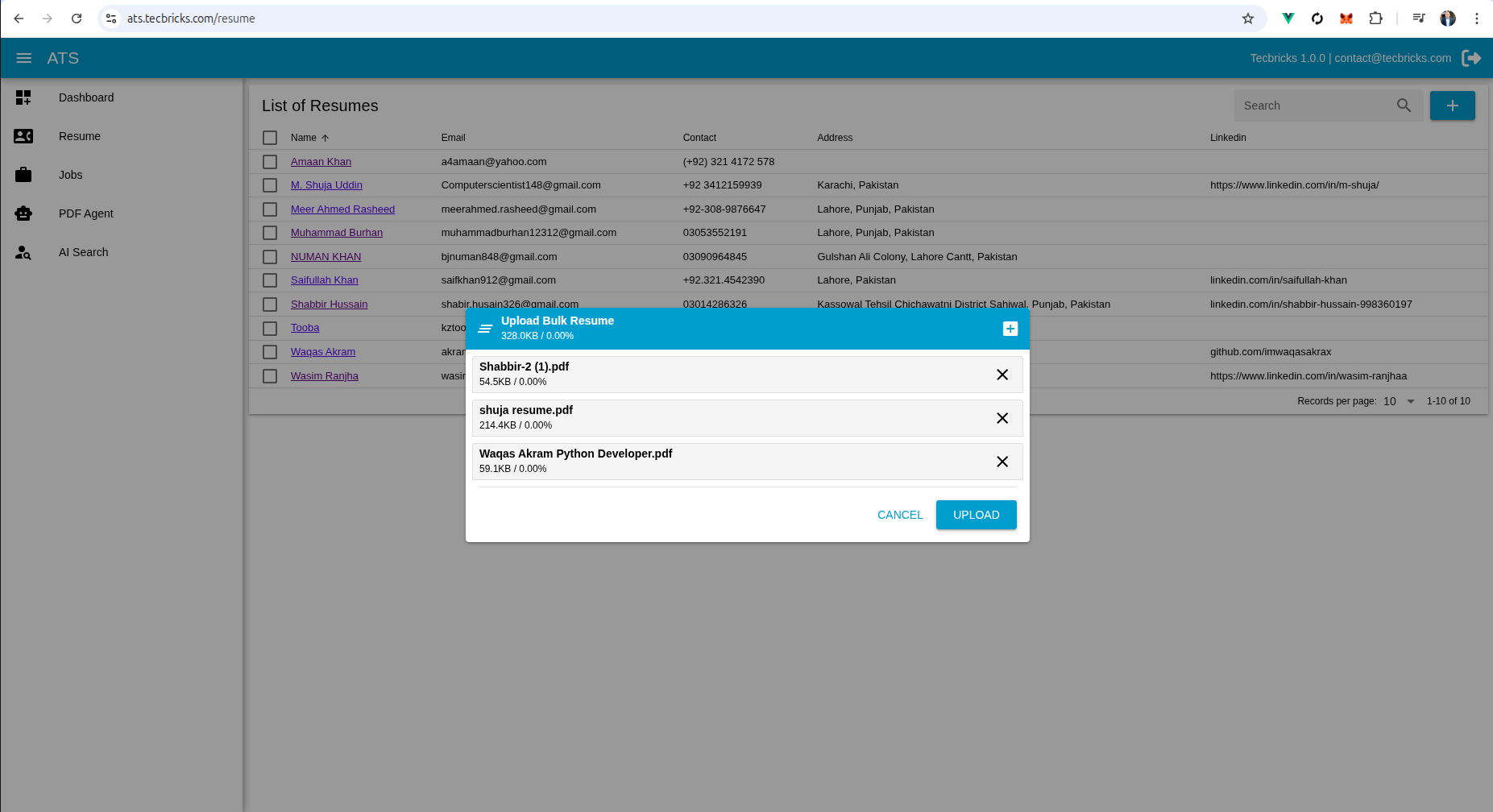Check the Wasim Ranjha row checkbox

pyautogui.click(x=270, y=376)
